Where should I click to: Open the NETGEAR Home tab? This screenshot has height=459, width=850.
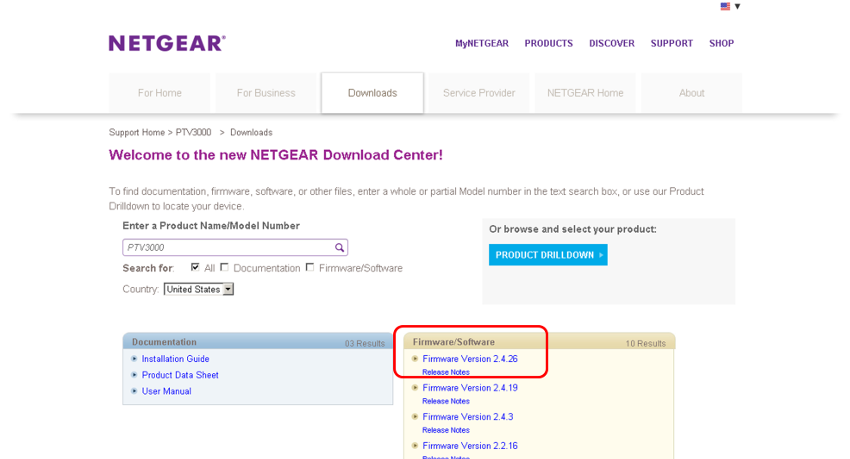point(585,93)
